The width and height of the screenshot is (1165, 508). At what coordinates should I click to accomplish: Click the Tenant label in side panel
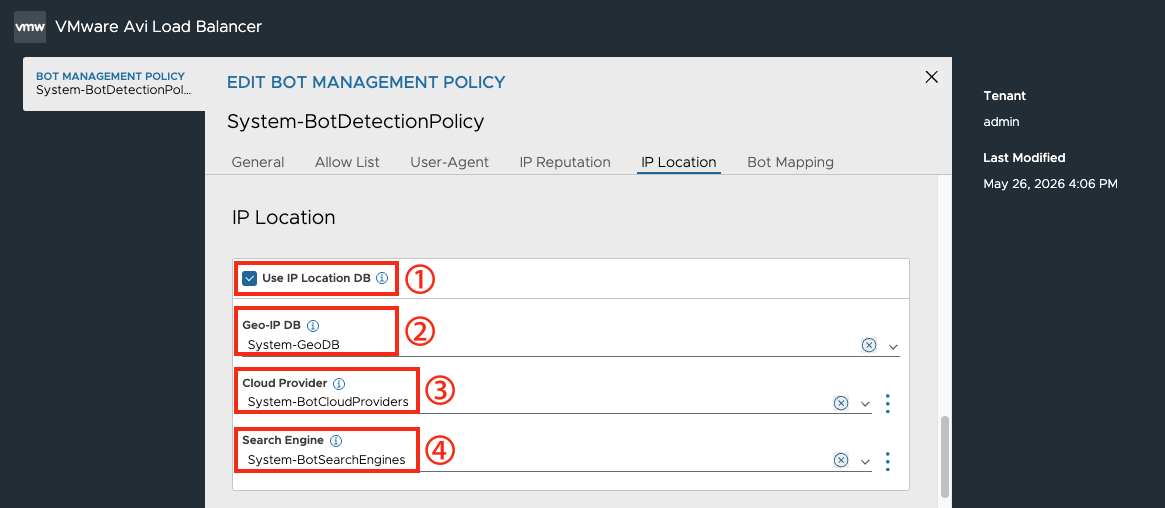[1005, 96]
